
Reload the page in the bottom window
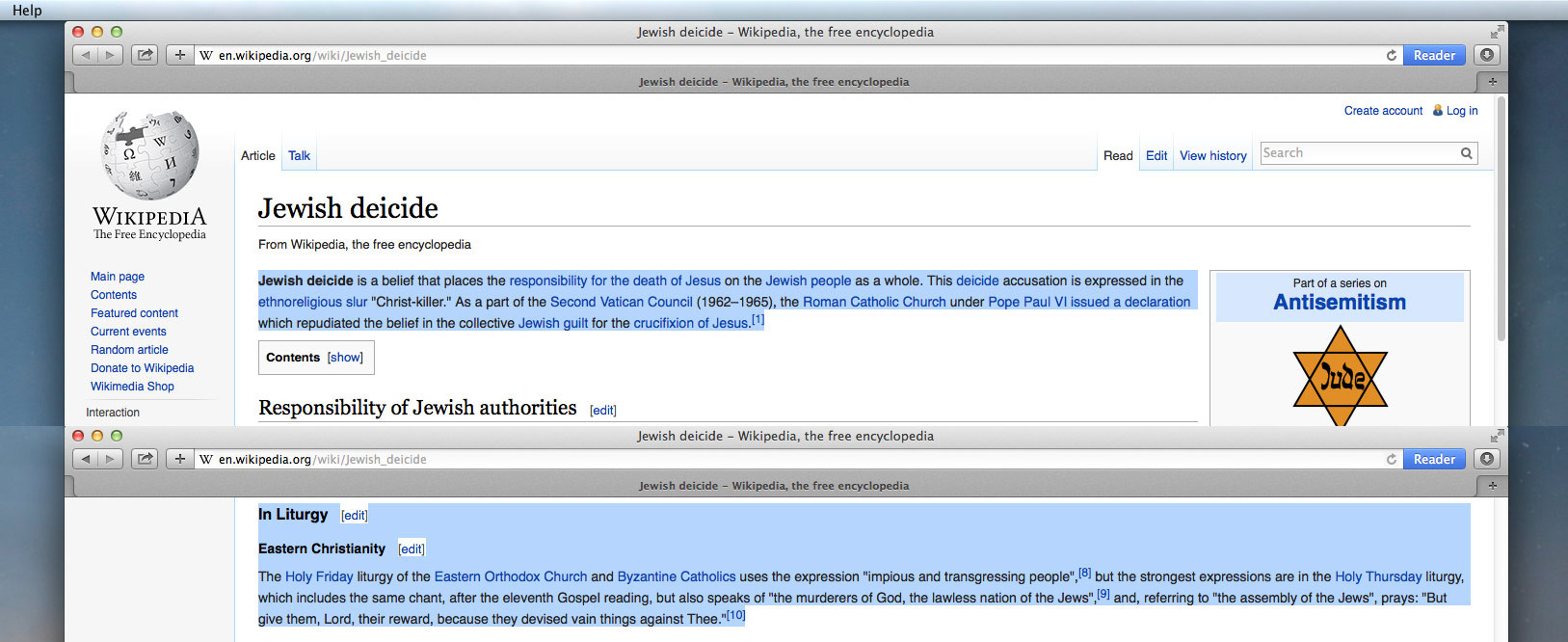pos(1391,460)
